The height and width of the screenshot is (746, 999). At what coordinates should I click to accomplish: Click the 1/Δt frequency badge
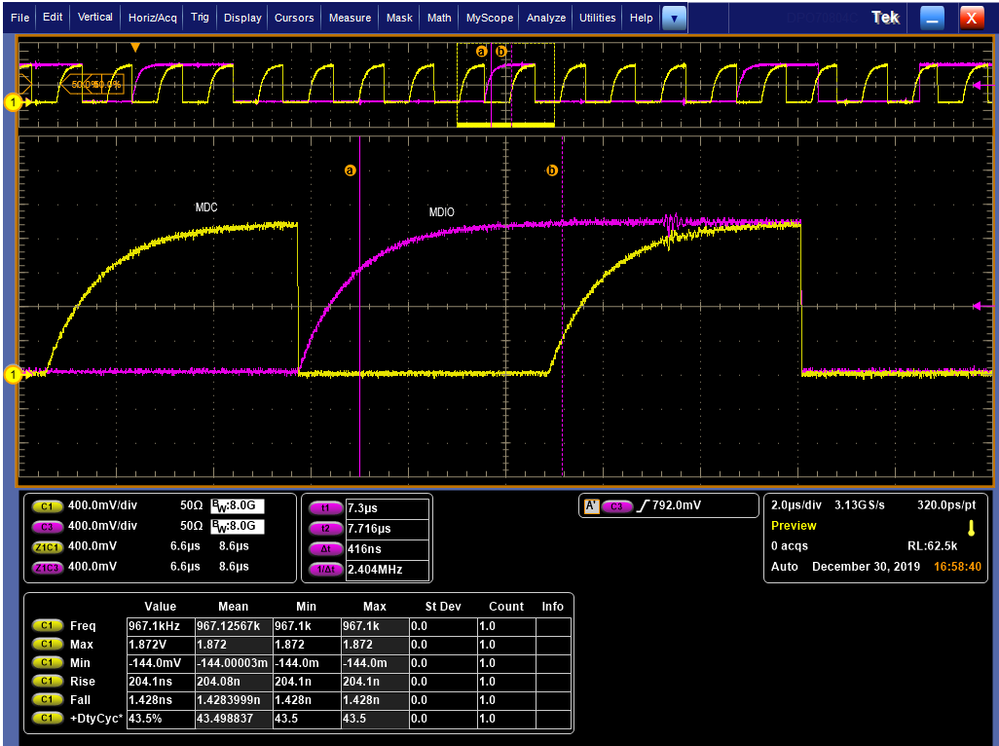coord(325,568)
